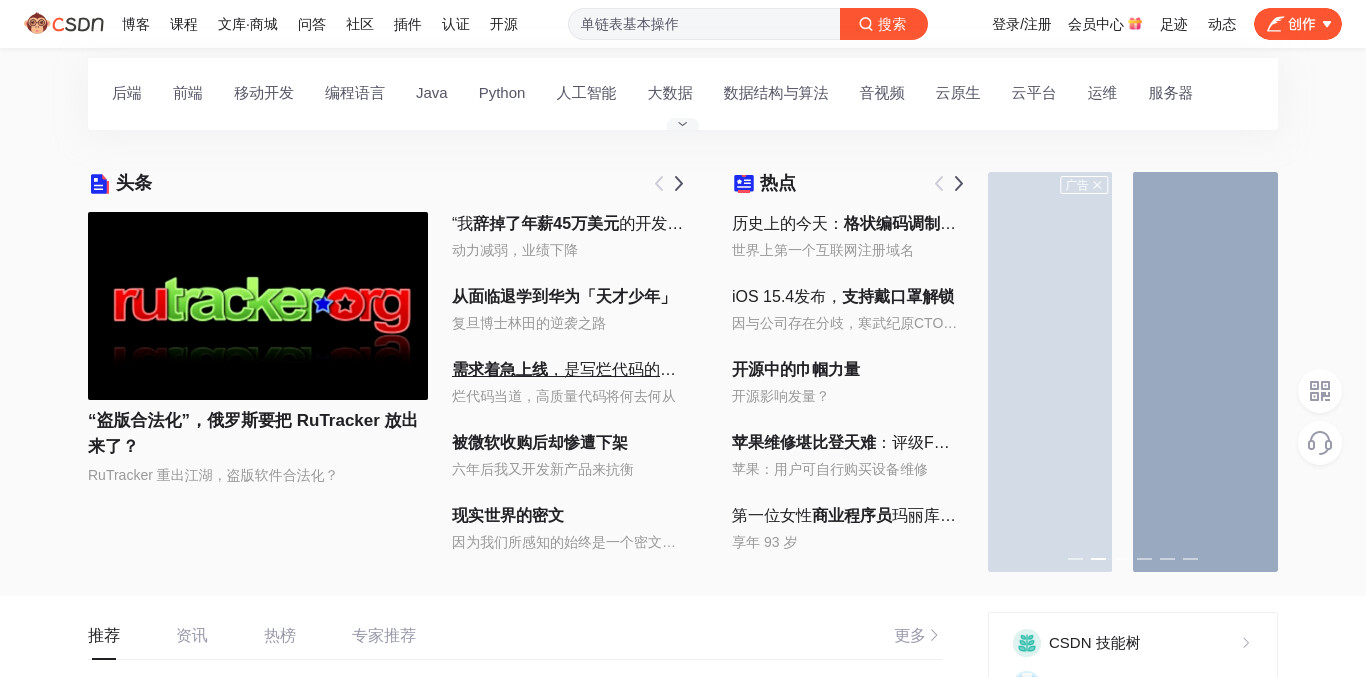The width and height of the screenshot is (1366, 677).
Task: Select Python category
Action: (x=502, y=93)
